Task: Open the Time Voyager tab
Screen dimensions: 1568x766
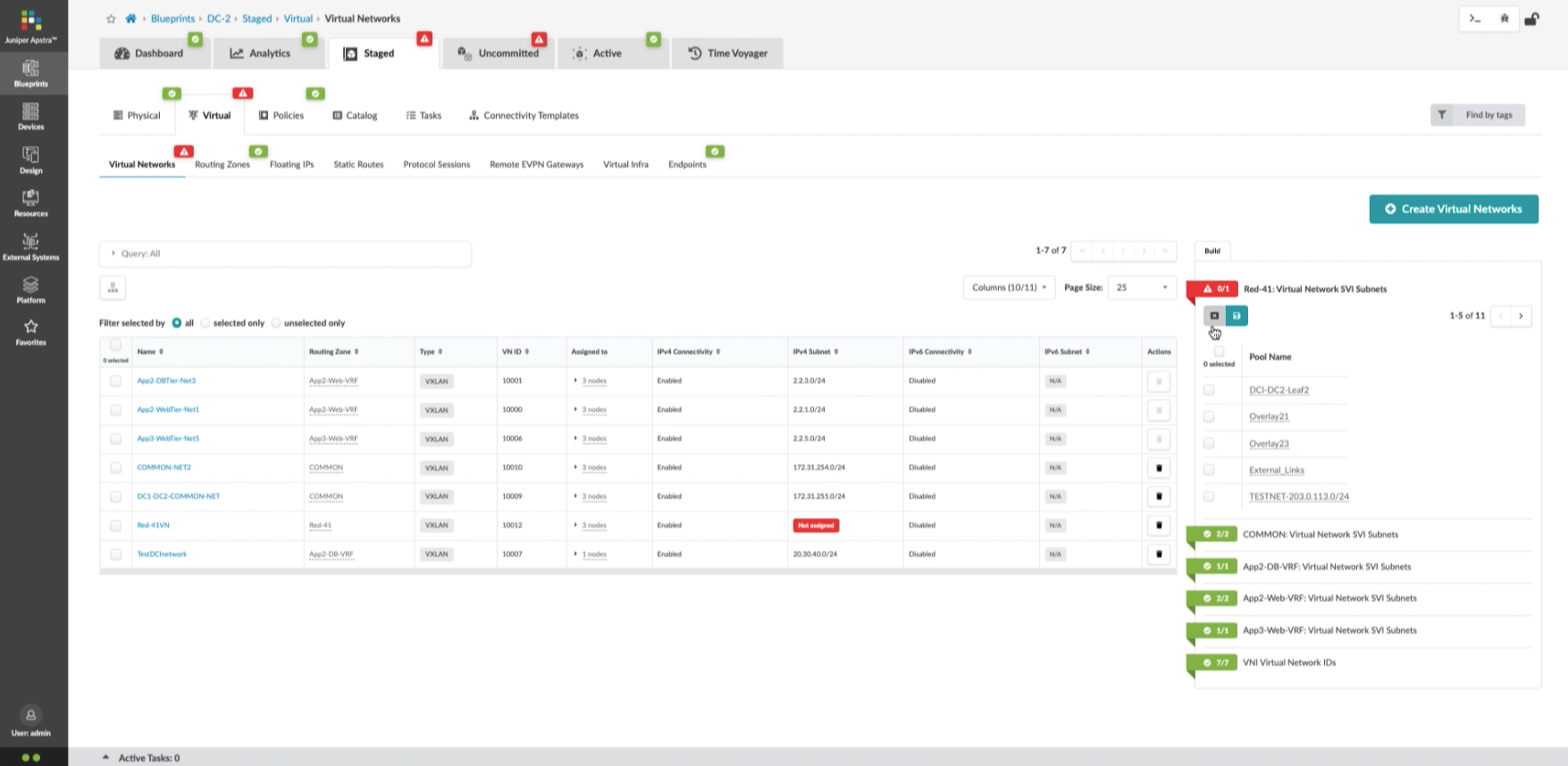Action: pos(727,54)
